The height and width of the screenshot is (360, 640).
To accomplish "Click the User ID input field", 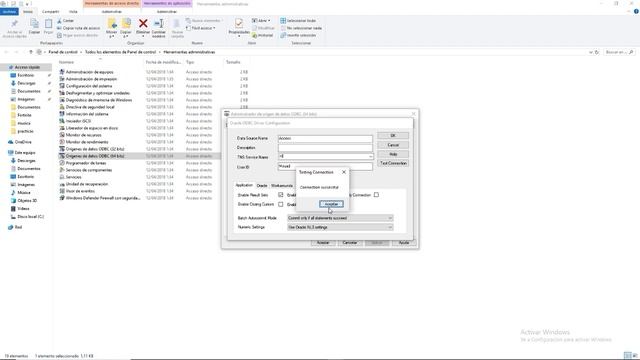I will point(325,166).
